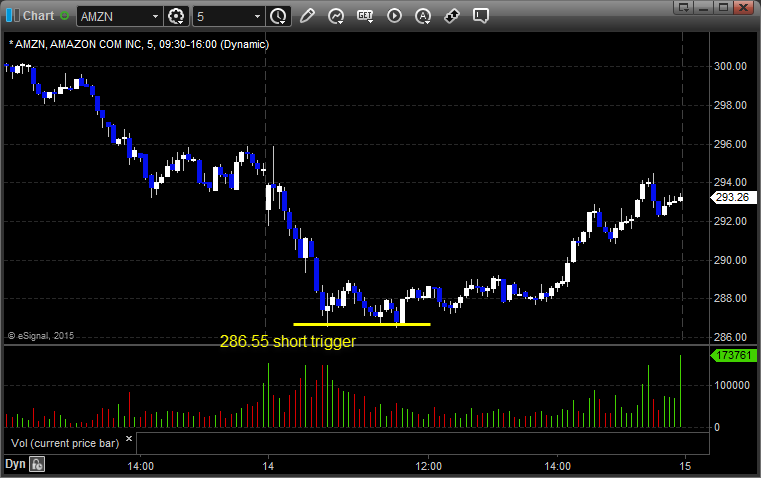Select the yellow short trigger line
This screenshot has width=761, height=478.
coord(362,324)
